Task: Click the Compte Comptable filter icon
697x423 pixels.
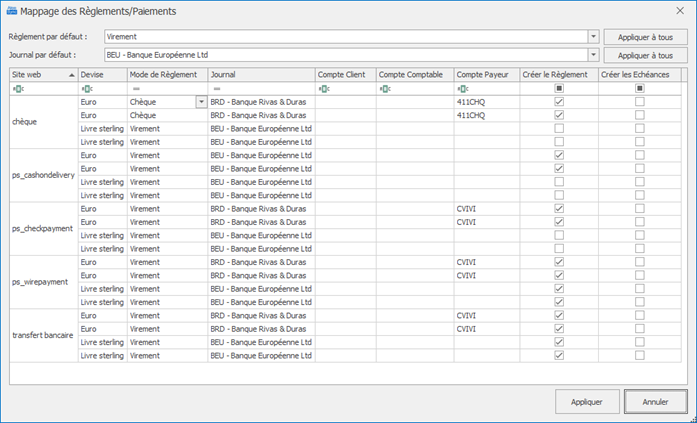Action: click(385, 88)
